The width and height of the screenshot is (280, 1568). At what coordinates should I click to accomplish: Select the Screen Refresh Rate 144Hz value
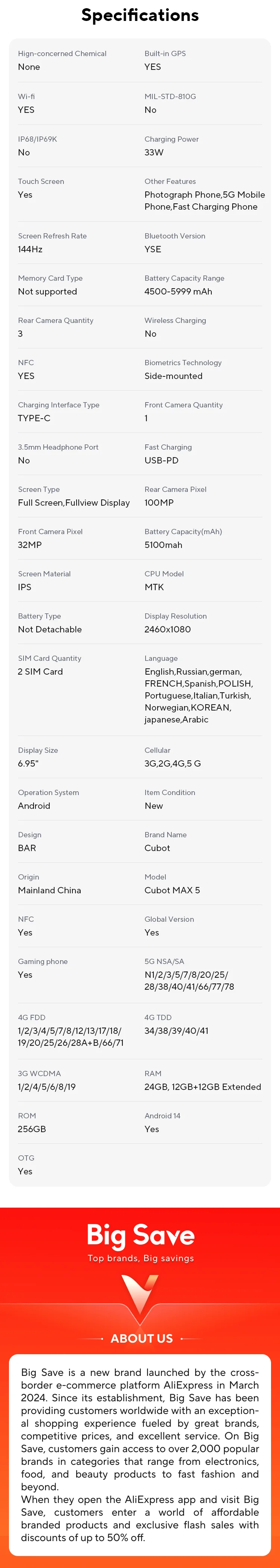tap(30, 249)
